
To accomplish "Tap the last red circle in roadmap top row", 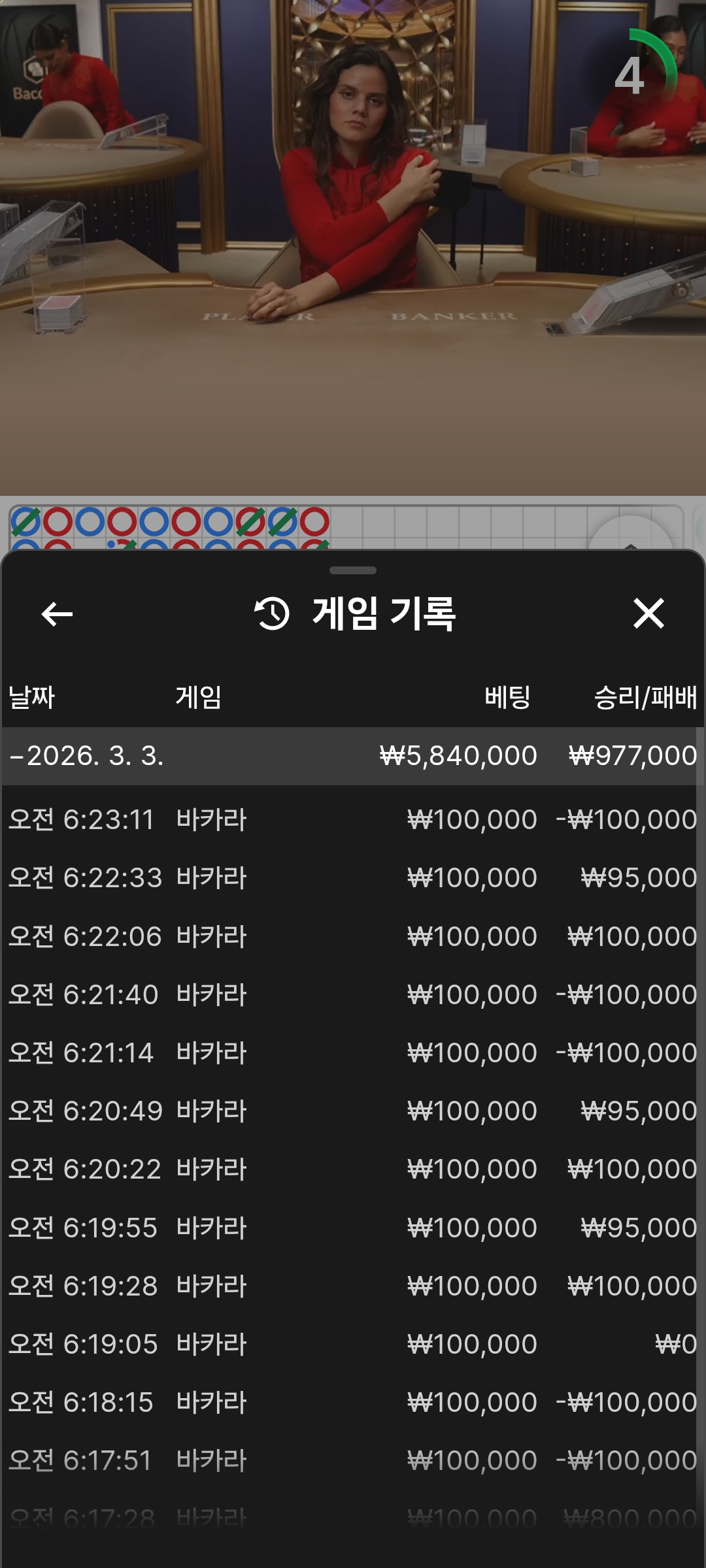I will click(x=314, y=522).
